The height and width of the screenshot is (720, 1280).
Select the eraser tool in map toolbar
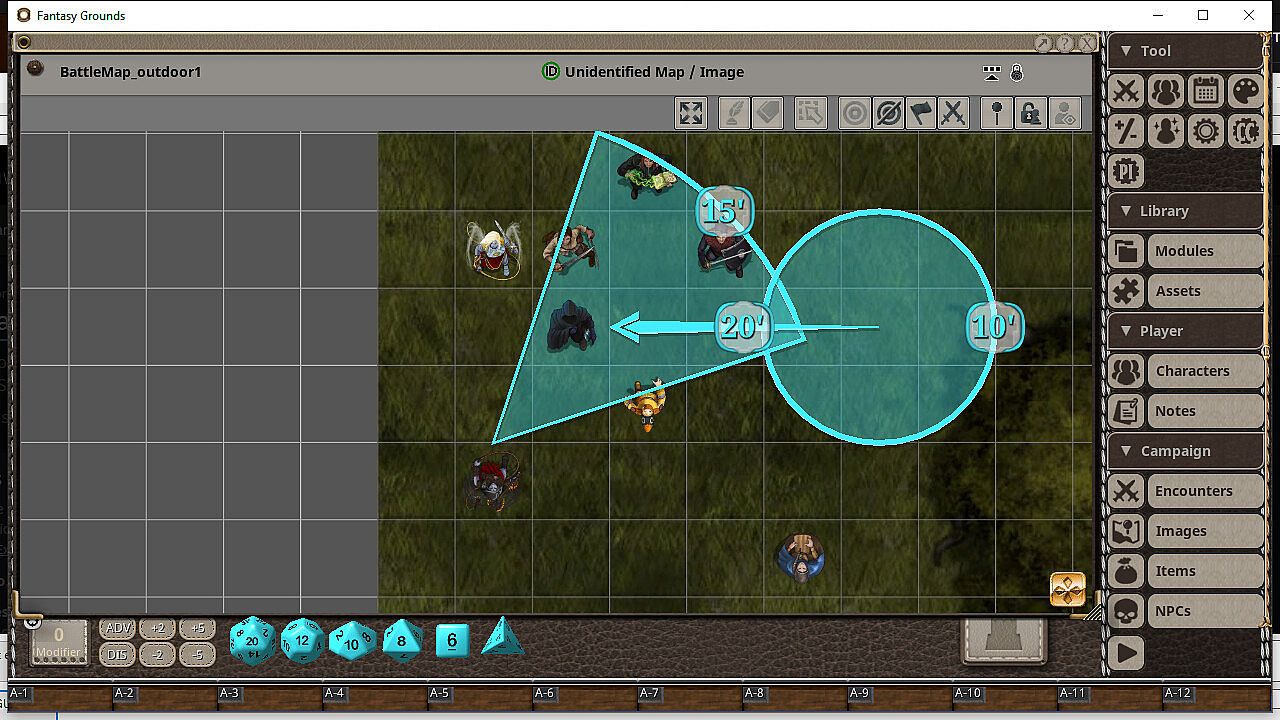click(768, 113)
